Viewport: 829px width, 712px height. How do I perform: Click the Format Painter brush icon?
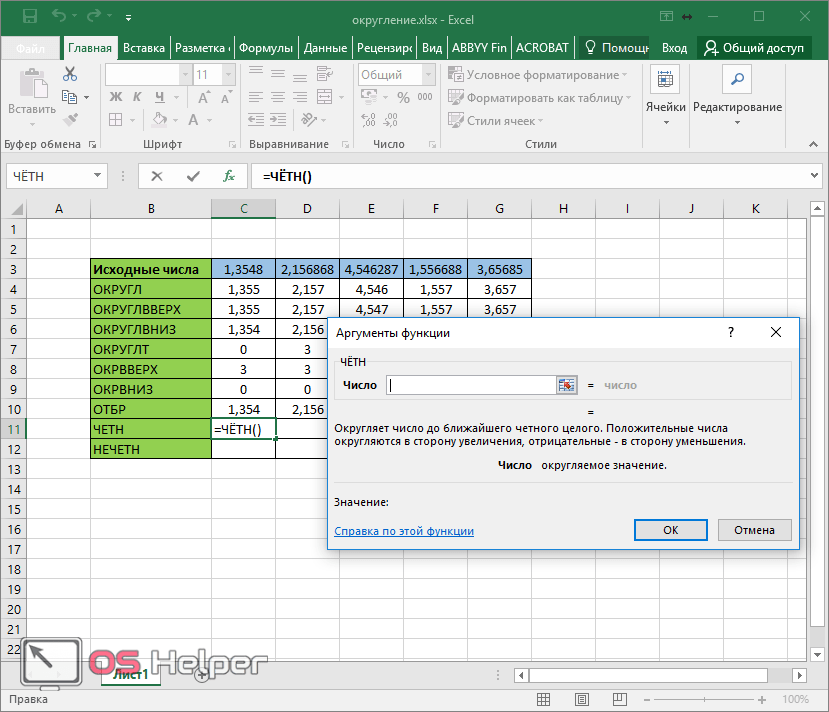[70, 120]
